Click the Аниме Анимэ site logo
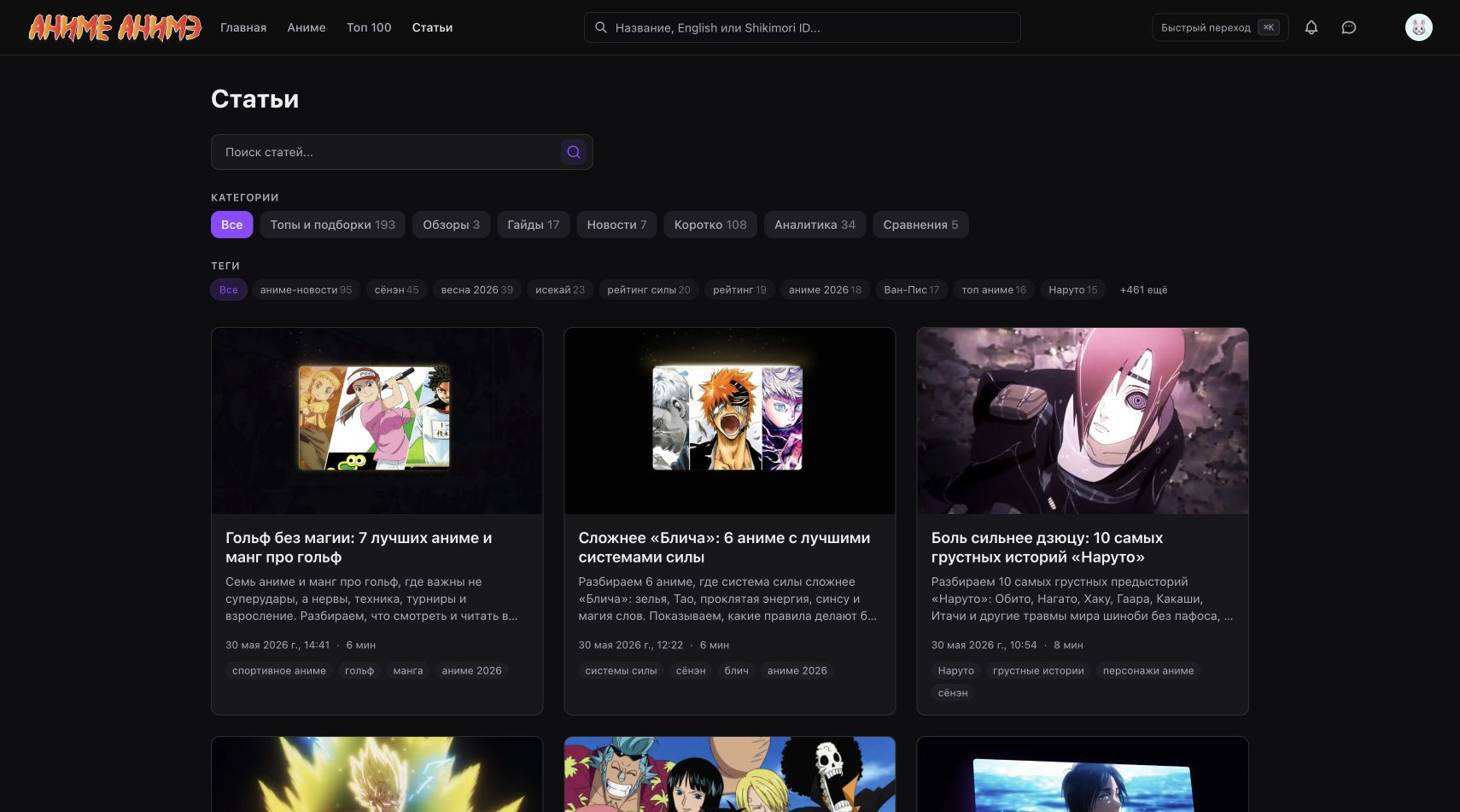The width and height of the screenshot is (1460, 812). coord(115,27)
